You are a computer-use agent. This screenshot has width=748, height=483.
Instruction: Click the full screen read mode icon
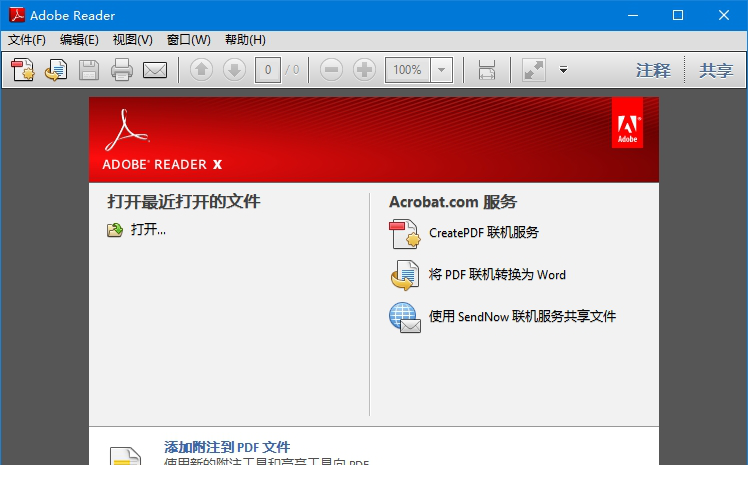point(534,70)
